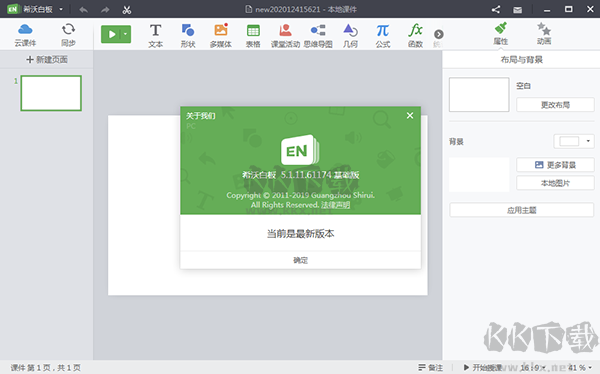The height and width of the screenshot is (374, 600).
Task: Switch to the 动画 animation tab
Action: click(544, 34)
